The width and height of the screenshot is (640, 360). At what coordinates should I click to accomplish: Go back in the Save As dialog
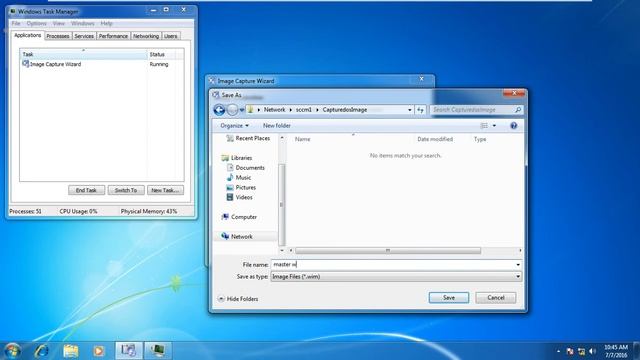(219, 110)
